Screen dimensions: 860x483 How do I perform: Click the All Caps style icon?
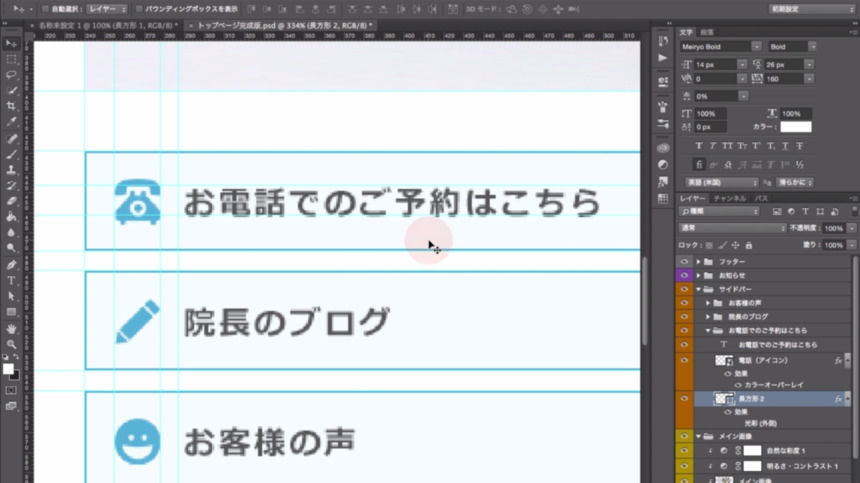[x=727, y=146]
